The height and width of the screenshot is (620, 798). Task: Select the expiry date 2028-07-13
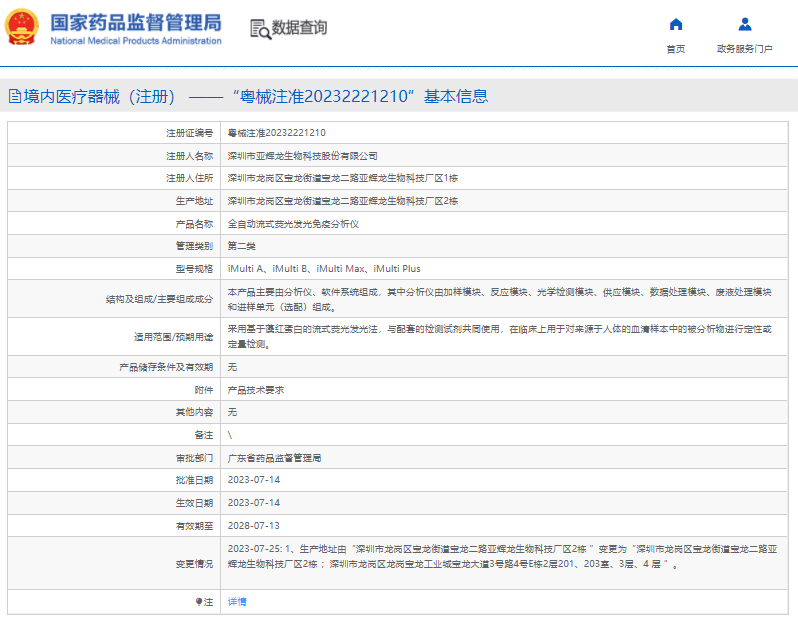pyautogui.click(x=253, y=526)
